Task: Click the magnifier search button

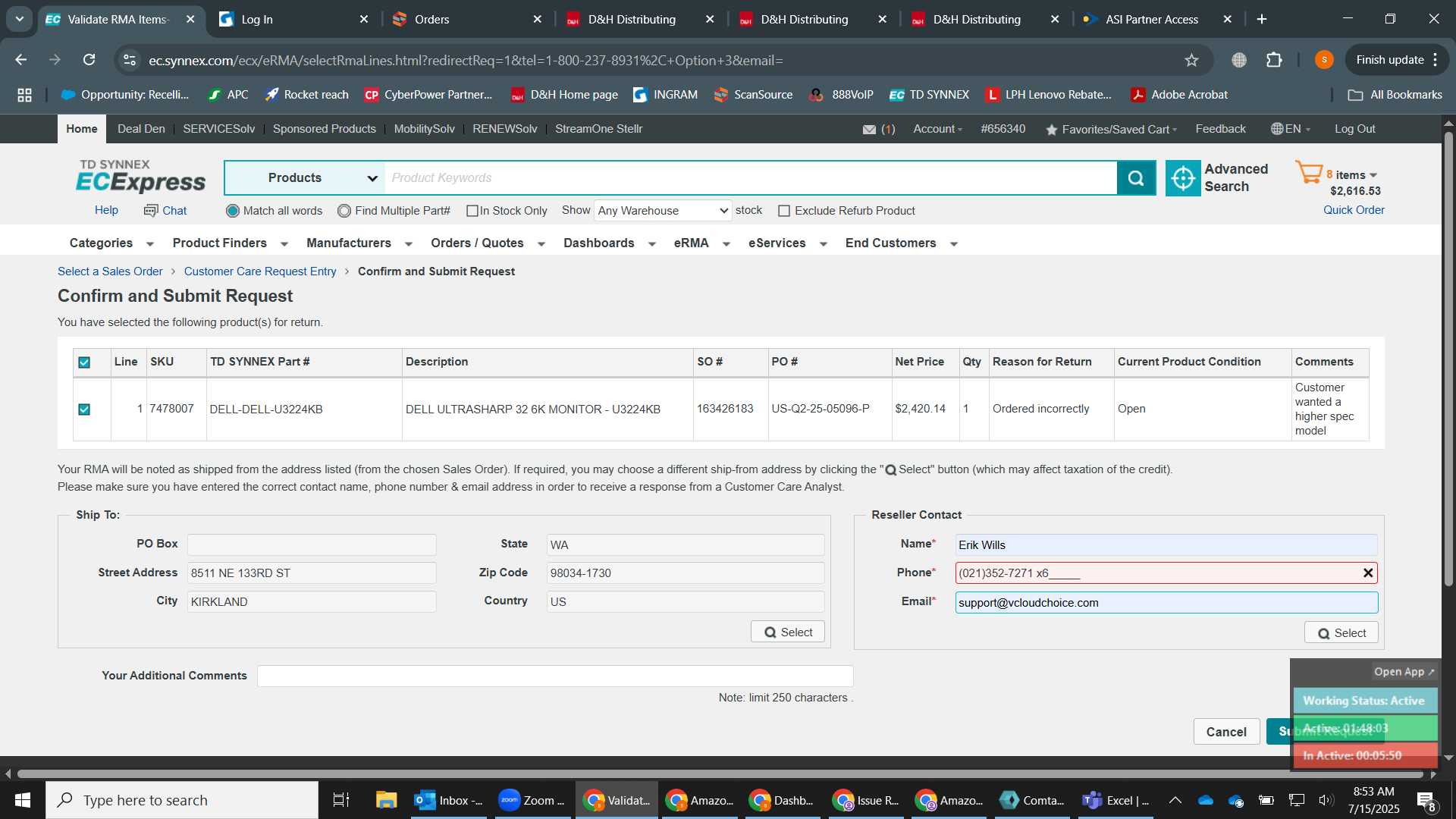Action: pos(1136,178)
